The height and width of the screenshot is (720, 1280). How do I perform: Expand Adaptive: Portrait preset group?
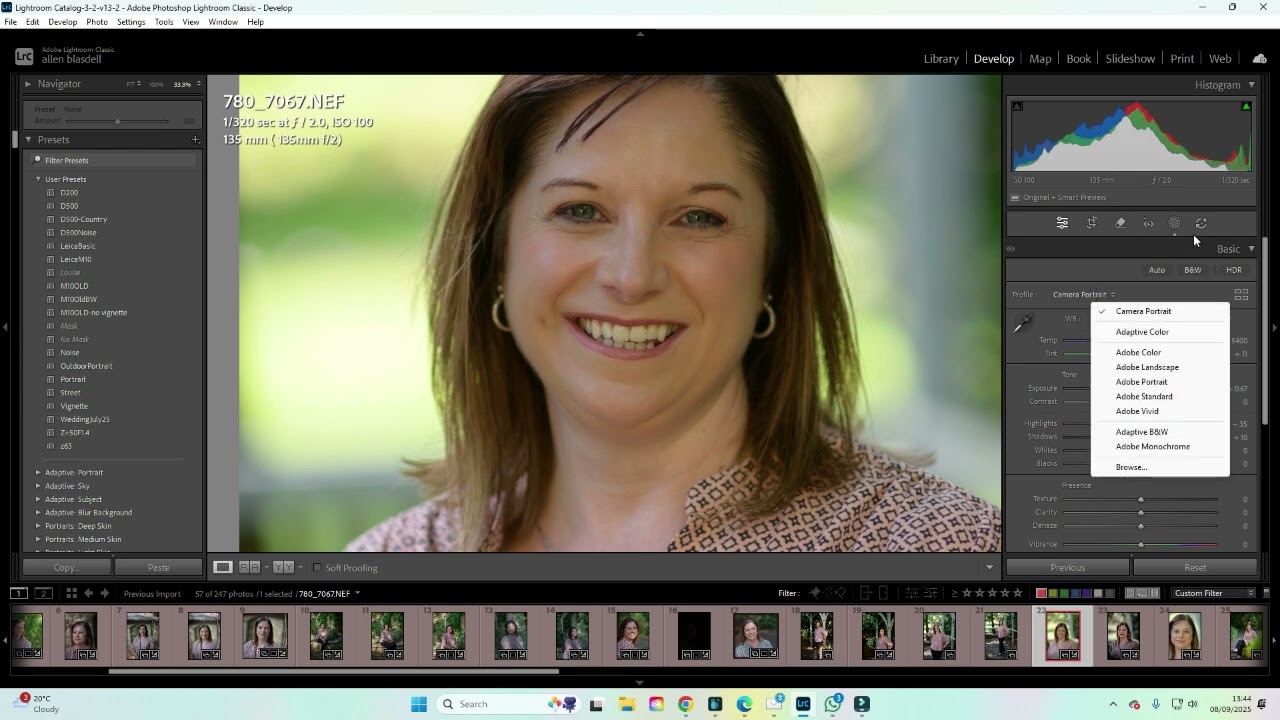[38, 472]
